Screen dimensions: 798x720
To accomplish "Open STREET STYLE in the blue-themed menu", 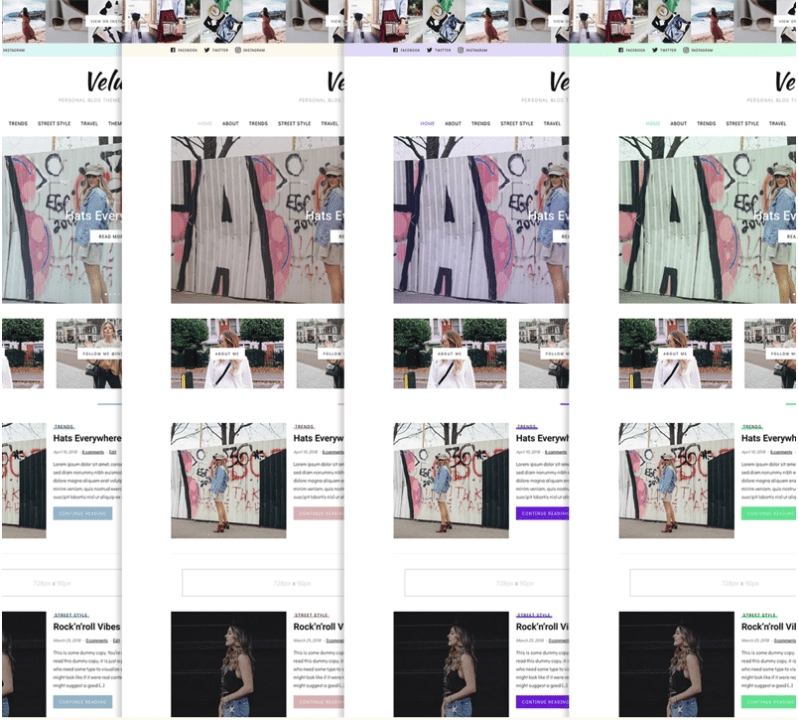I will pos(54,124).
